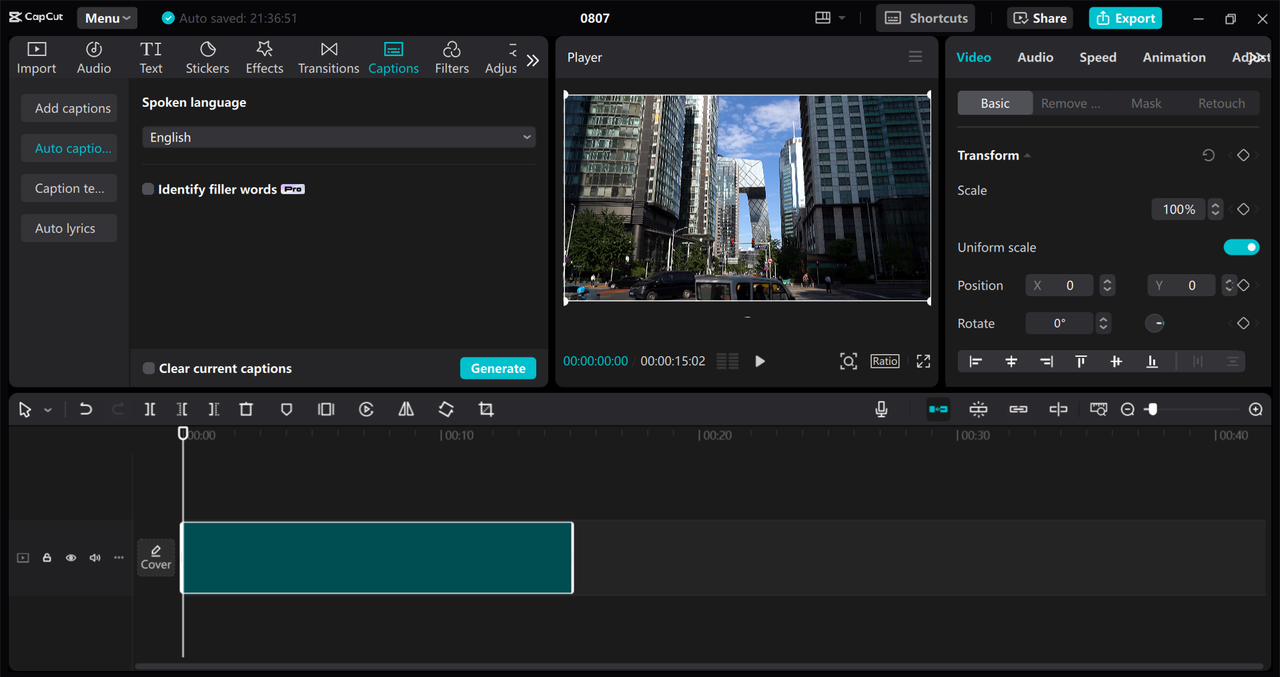1280x677 pixels.
Task: Open the Effects tab
Action: (264, 58)
